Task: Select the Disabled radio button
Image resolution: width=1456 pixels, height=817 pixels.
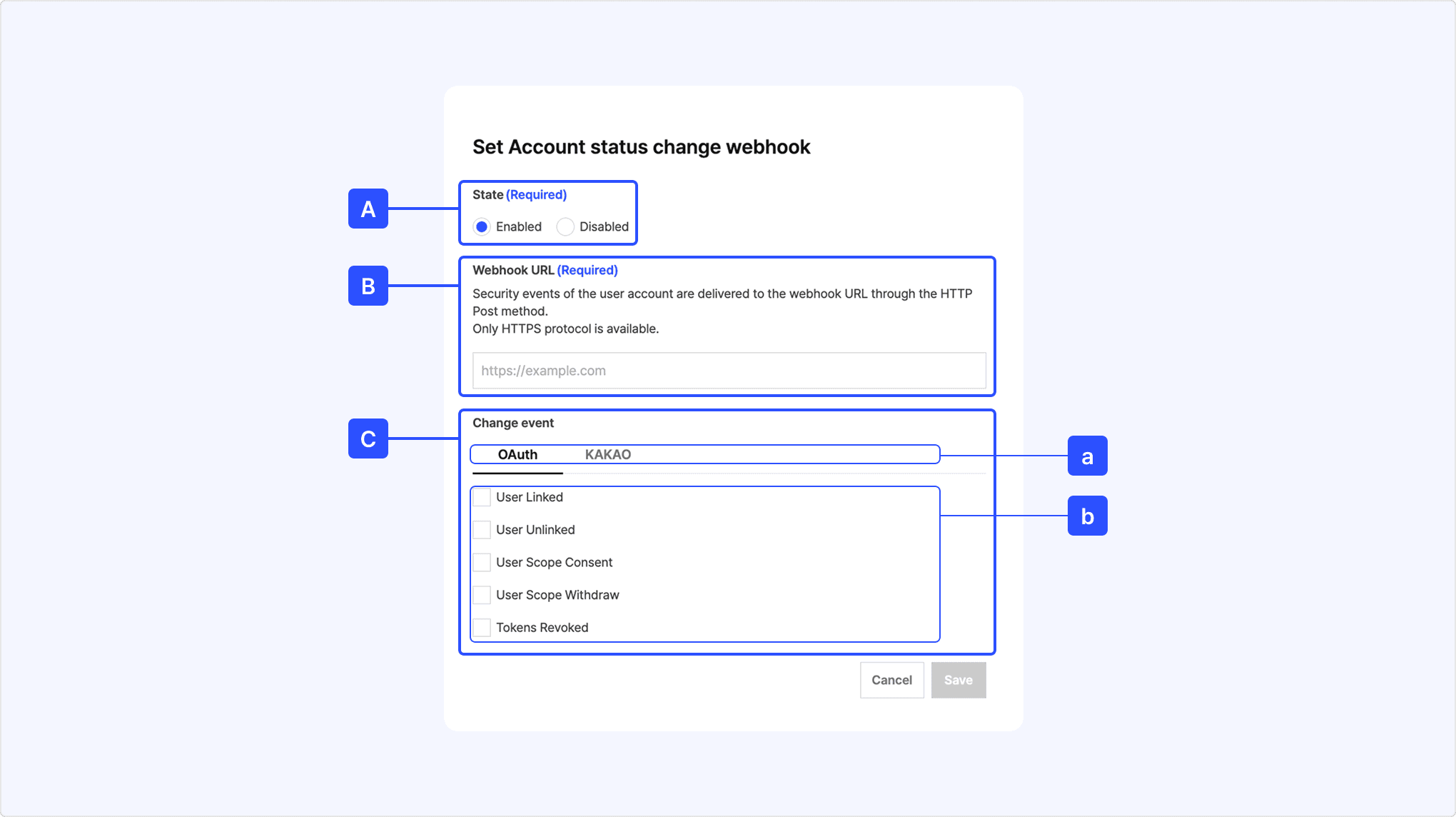Action: pos(565,227)
